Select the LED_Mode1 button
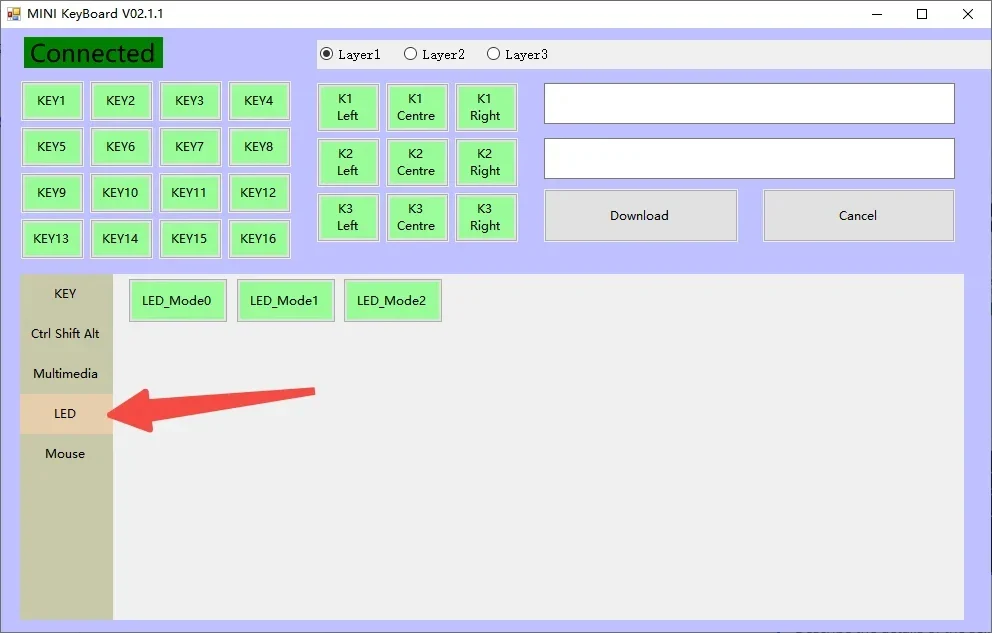This screenshot has height=633, width=992. pos(285,300)
